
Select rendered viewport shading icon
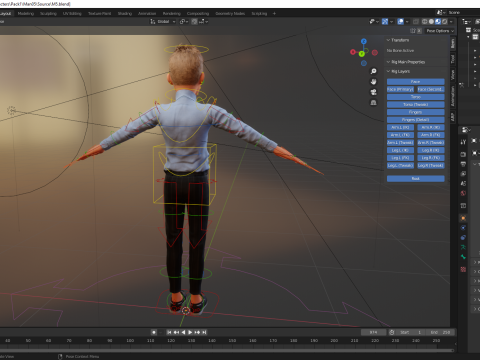(445, 21)
